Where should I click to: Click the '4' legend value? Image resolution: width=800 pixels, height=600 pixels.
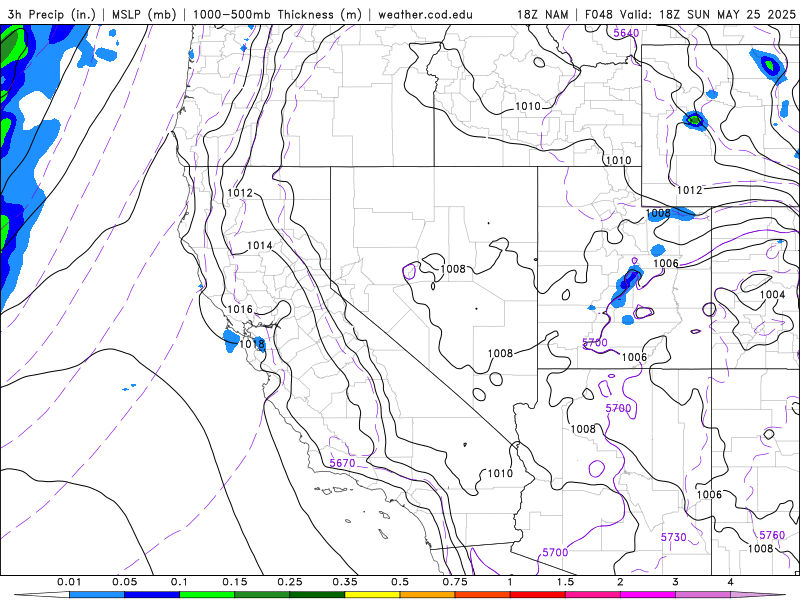click(x=731, y=582)
